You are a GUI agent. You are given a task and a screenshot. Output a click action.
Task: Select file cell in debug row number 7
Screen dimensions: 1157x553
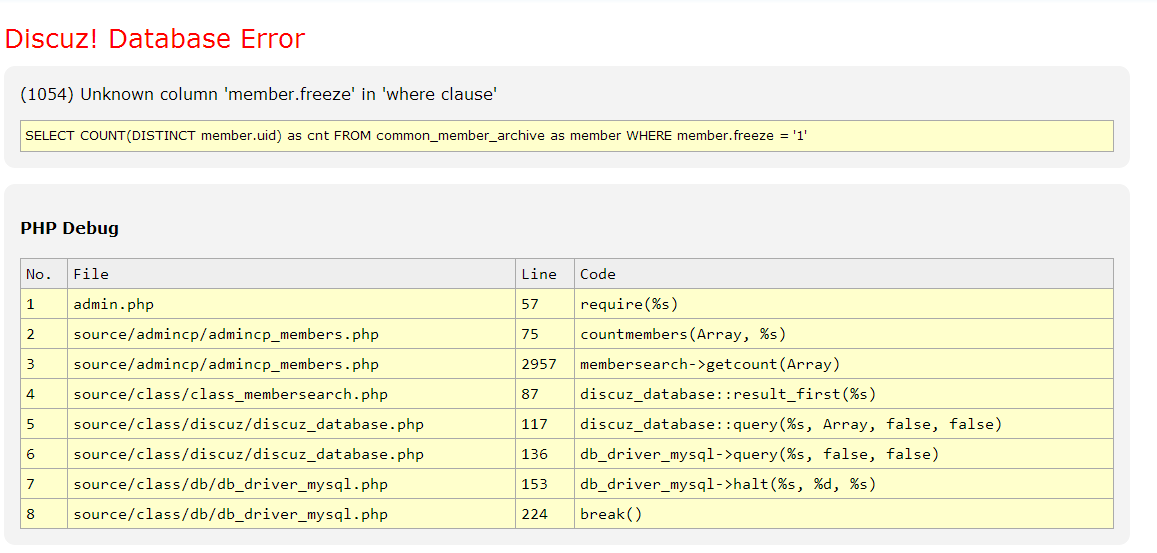pyautogui.click(x=291, y=484)
